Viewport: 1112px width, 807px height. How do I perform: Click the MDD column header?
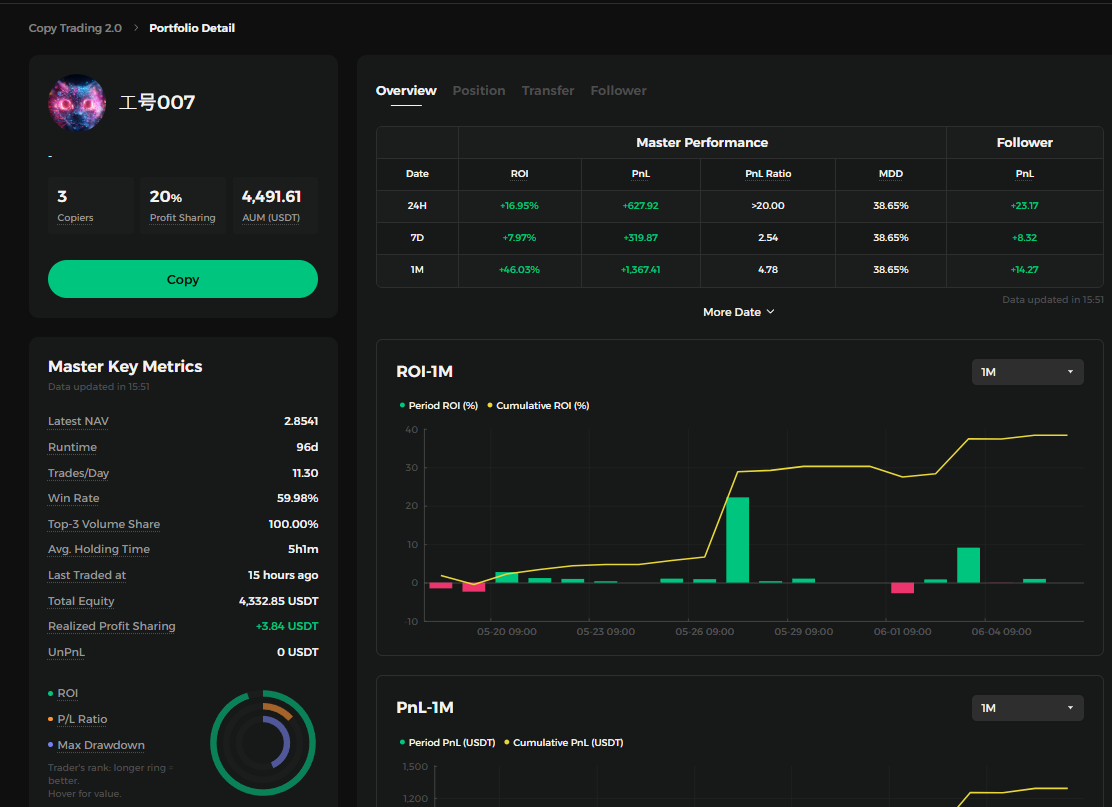[x=891, y=174]
